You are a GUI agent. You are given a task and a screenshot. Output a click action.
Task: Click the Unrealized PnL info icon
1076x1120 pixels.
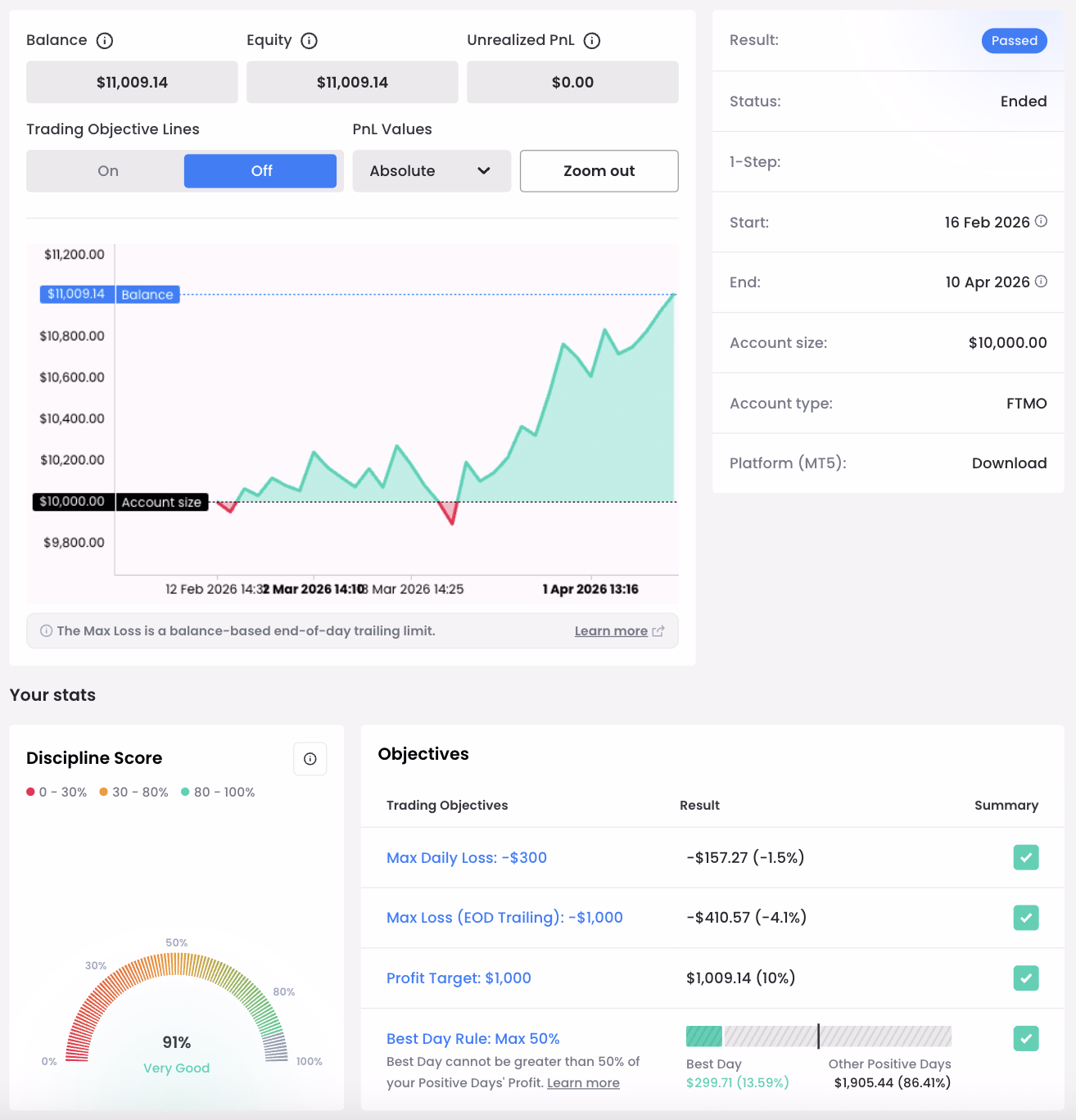(592, 41)
